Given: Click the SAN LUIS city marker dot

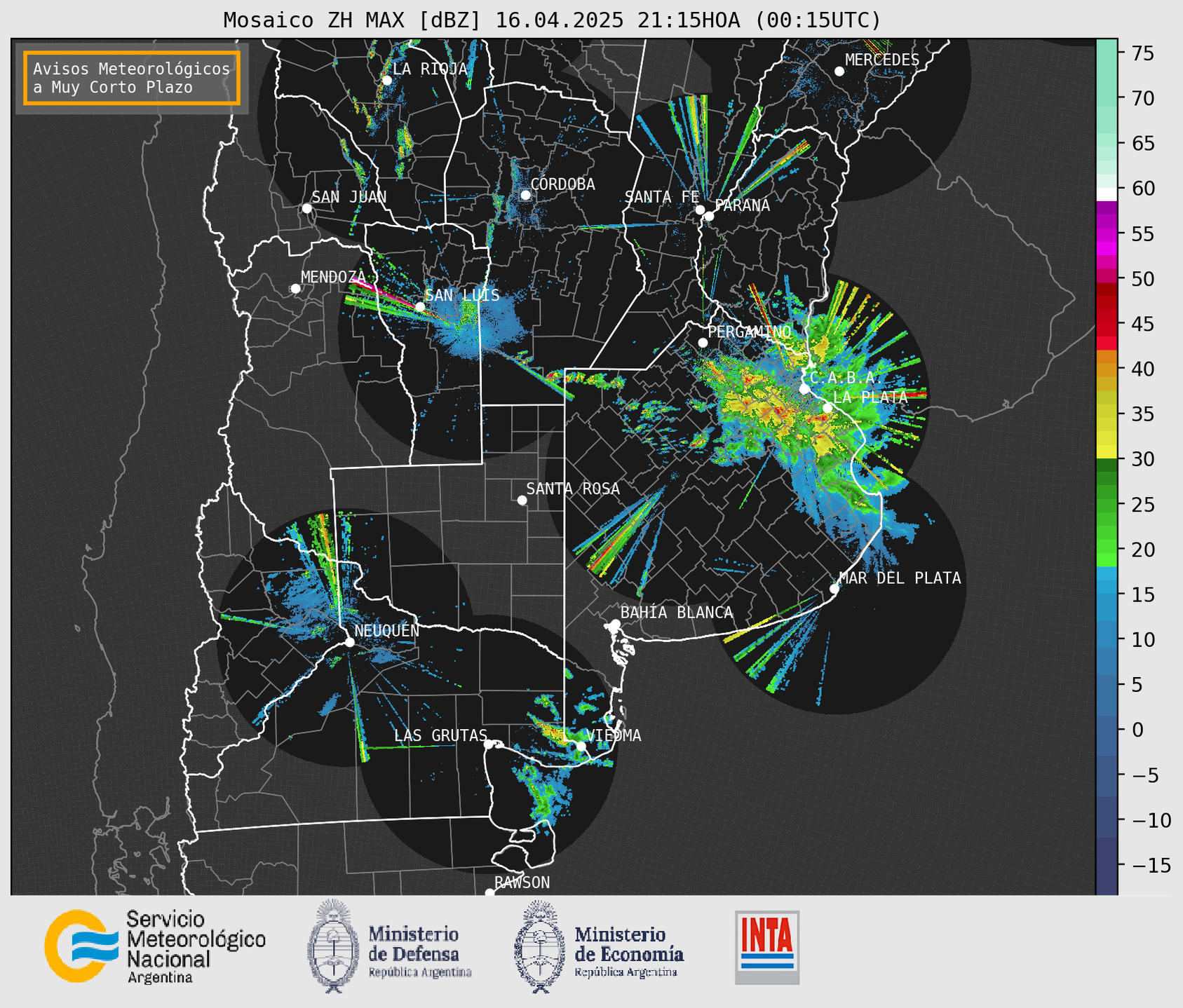Looking at the screenshot, I should (x=419, y=306).
